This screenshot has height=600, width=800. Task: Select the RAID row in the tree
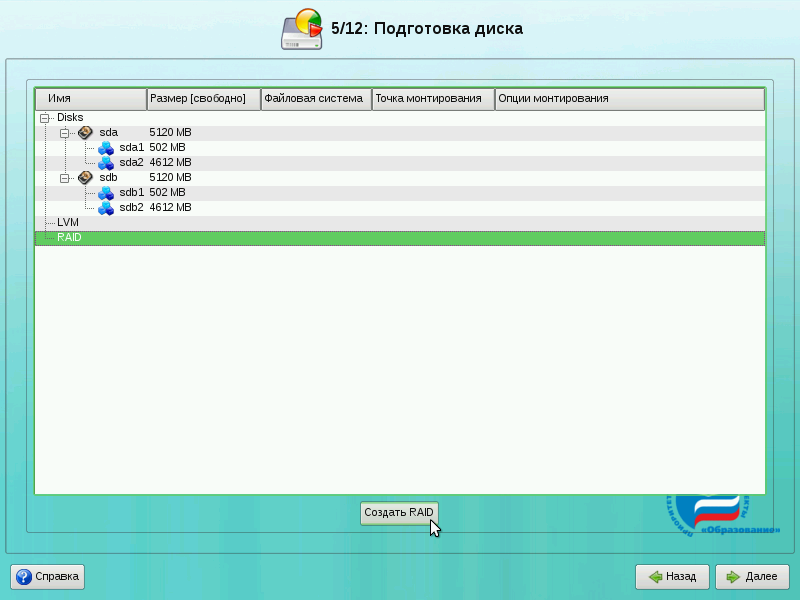tap(69, 237)
